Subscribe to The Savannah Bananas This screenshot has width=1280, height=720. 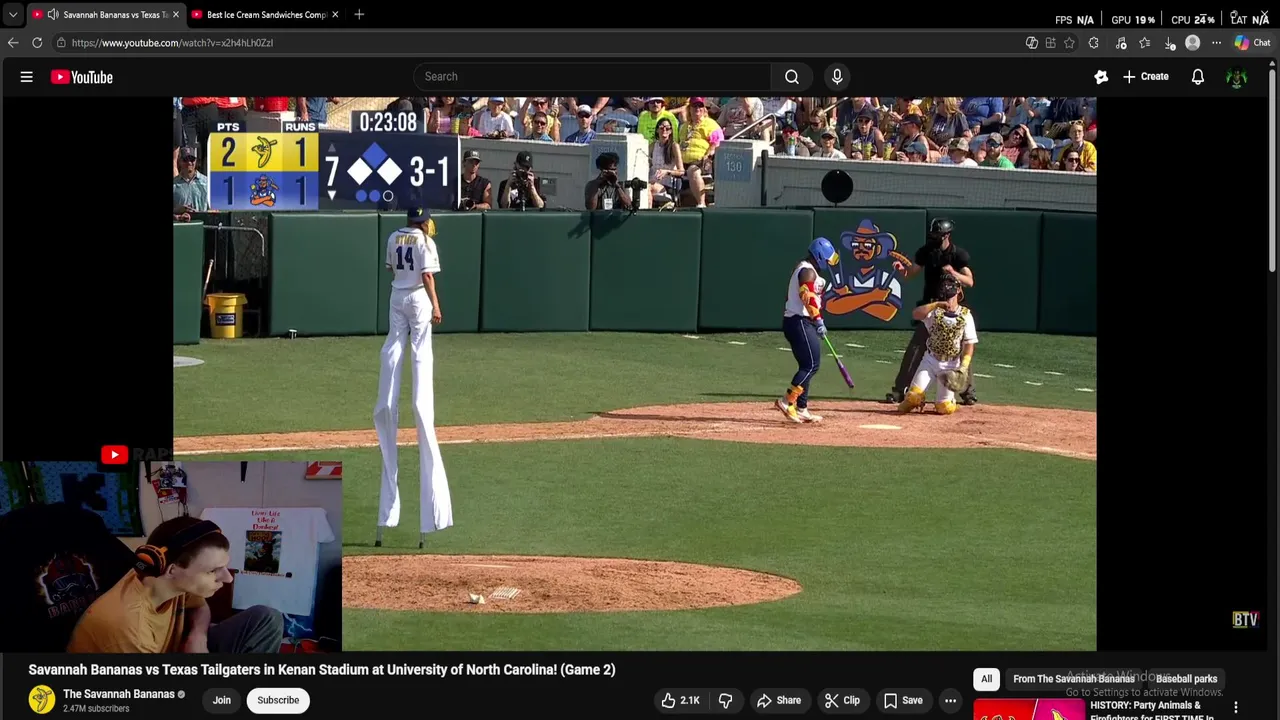pyautogui.click(x=278, y=700)
